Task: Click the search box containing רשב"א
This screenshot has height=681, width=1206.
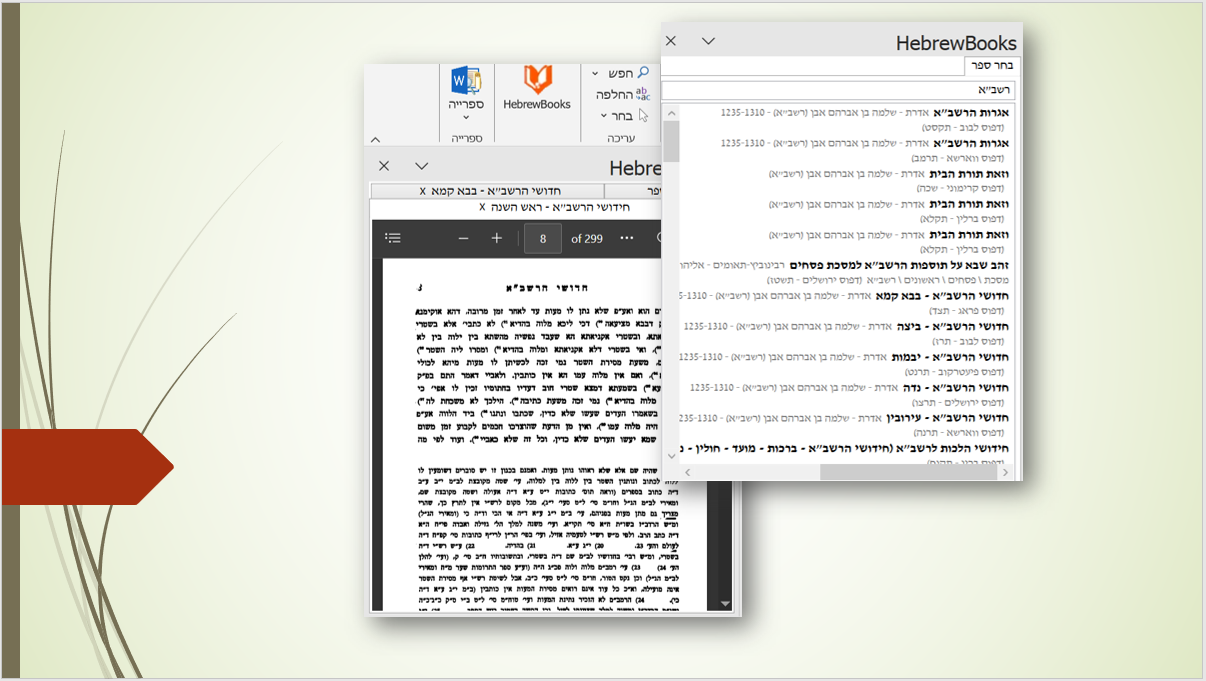Action: 838,90
